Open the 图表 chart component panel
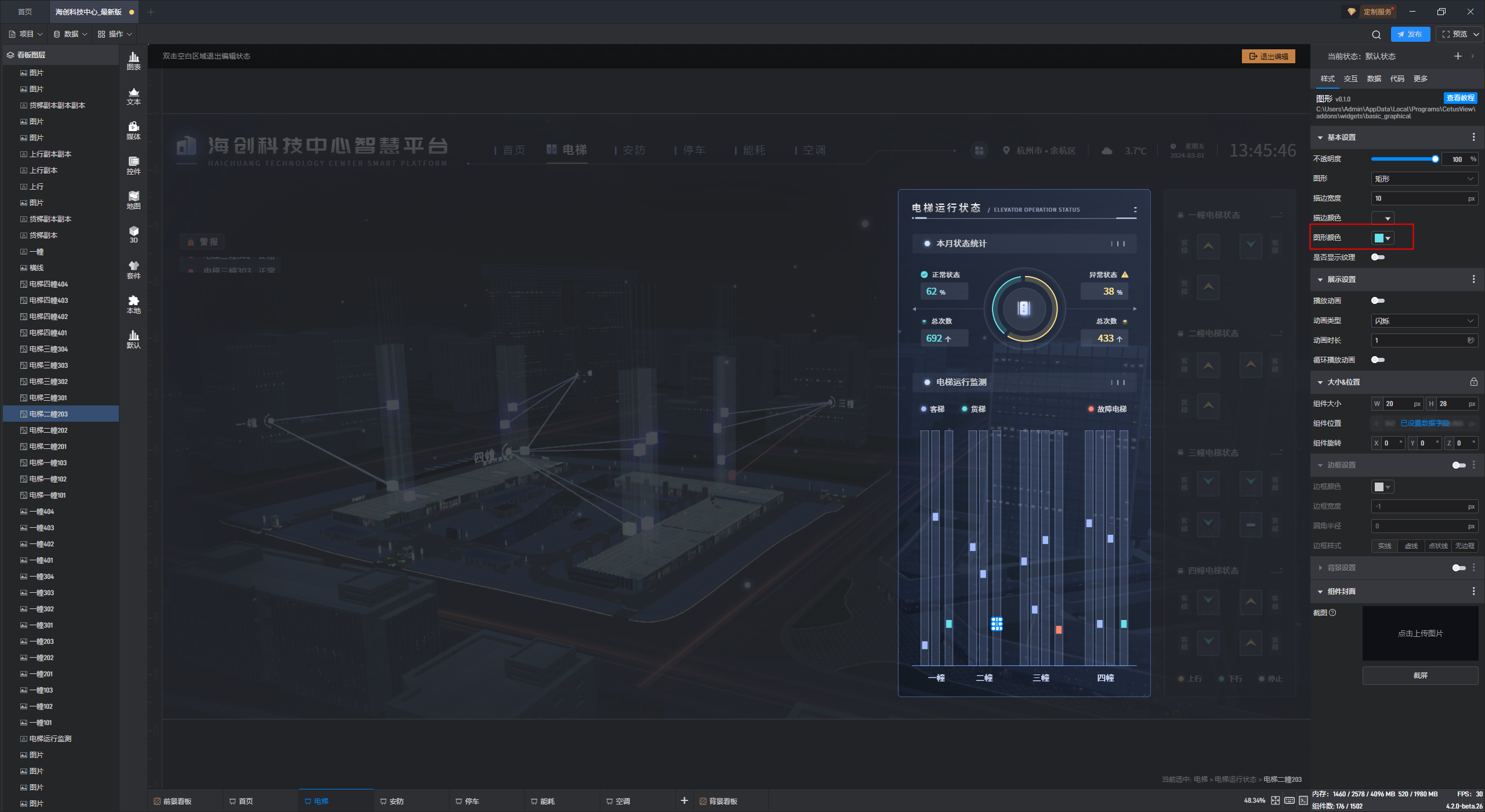This screenshot has width=1485, height=812. [x=133, y=60]
